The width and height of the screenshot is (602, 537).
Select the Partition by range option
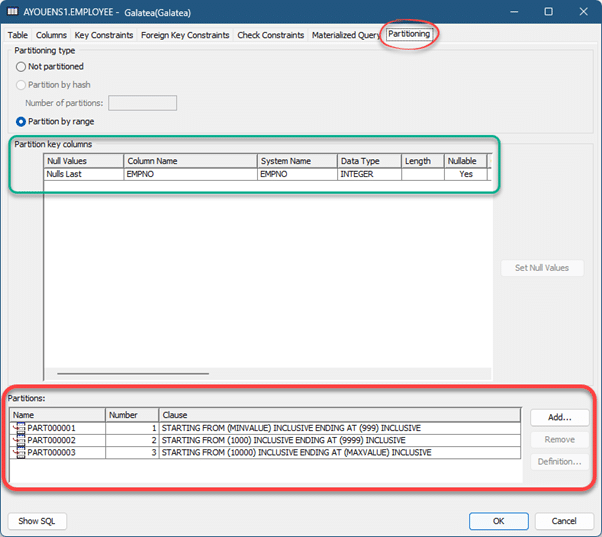(x=21, y=121)
